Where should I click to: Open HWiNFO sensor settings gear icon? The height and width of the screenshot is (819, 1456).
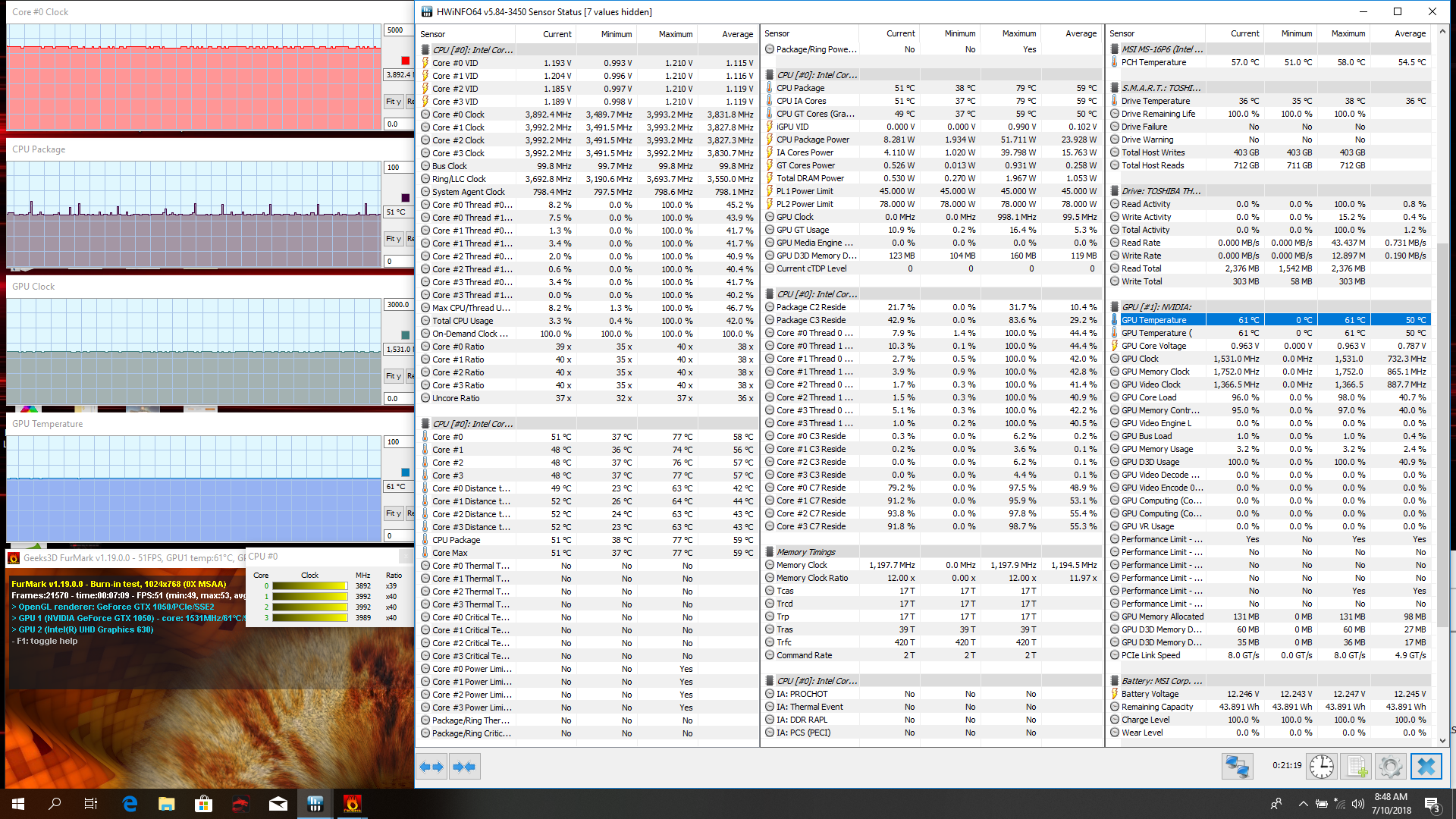[1391, 767]
